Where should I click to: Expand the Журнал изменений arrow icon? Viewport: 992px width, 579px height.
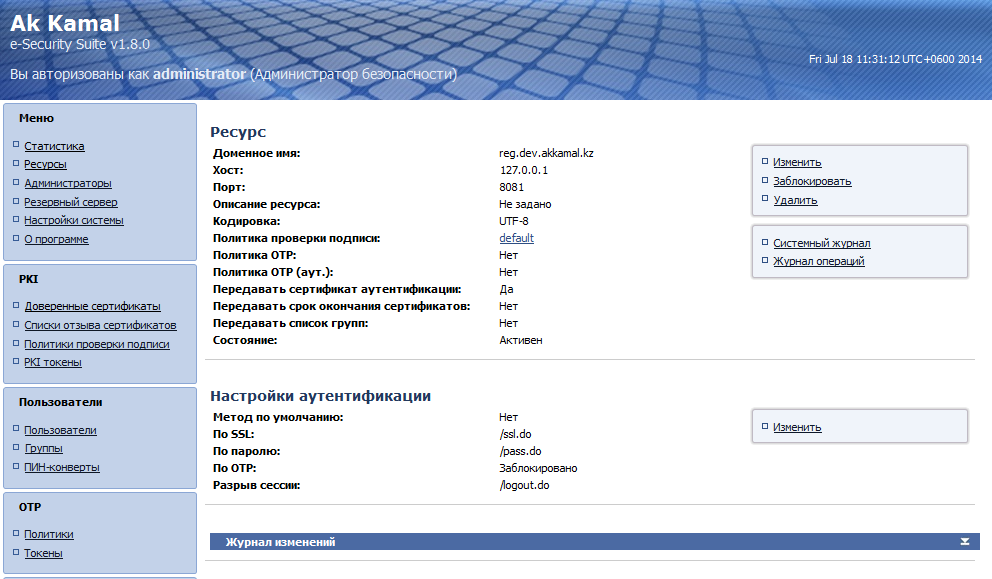pos(965,542)
